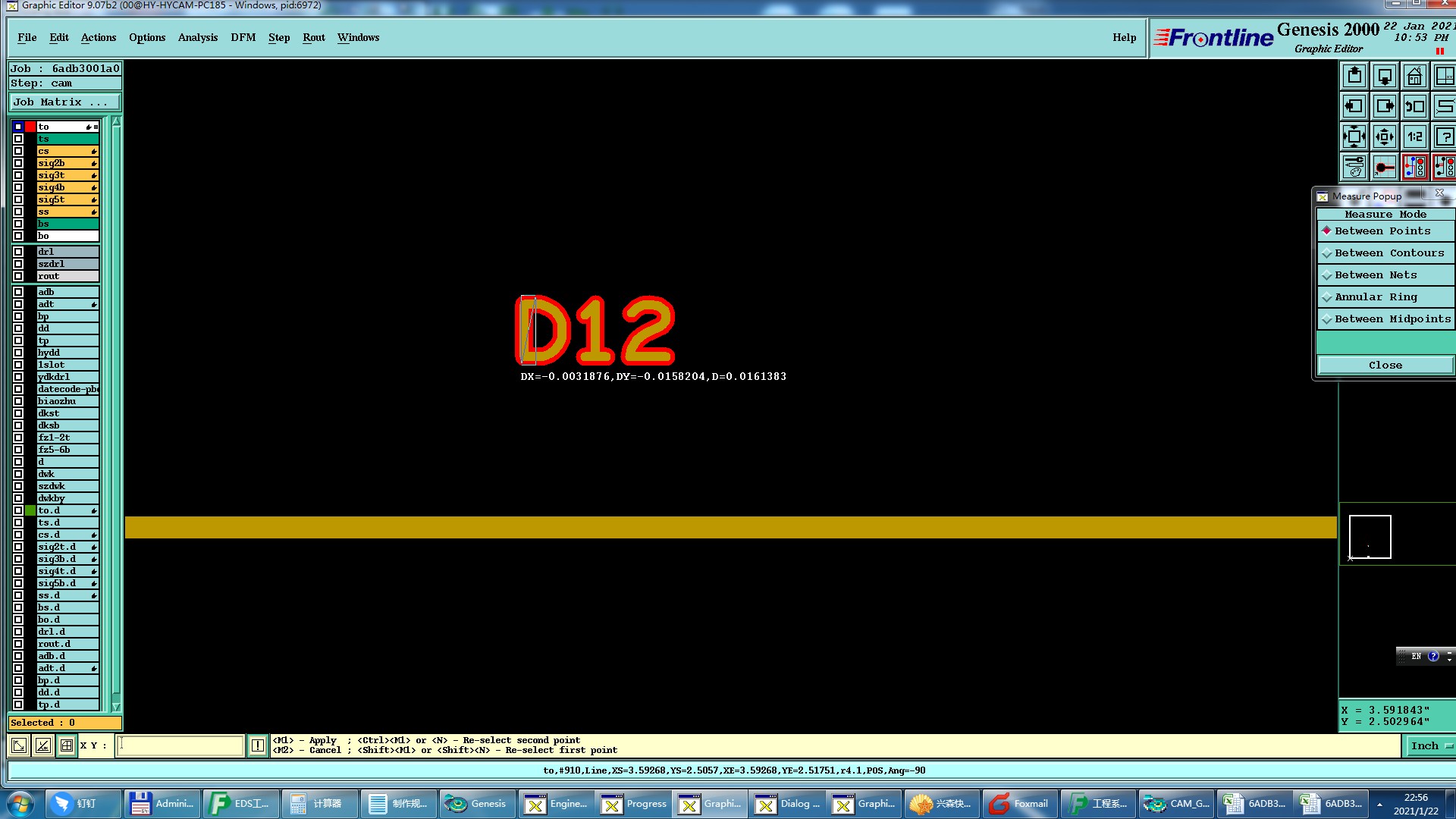The height and width of the screenshot is (819, 1456).
Task: Open the Step menu
Action: [x=279, y=38]
